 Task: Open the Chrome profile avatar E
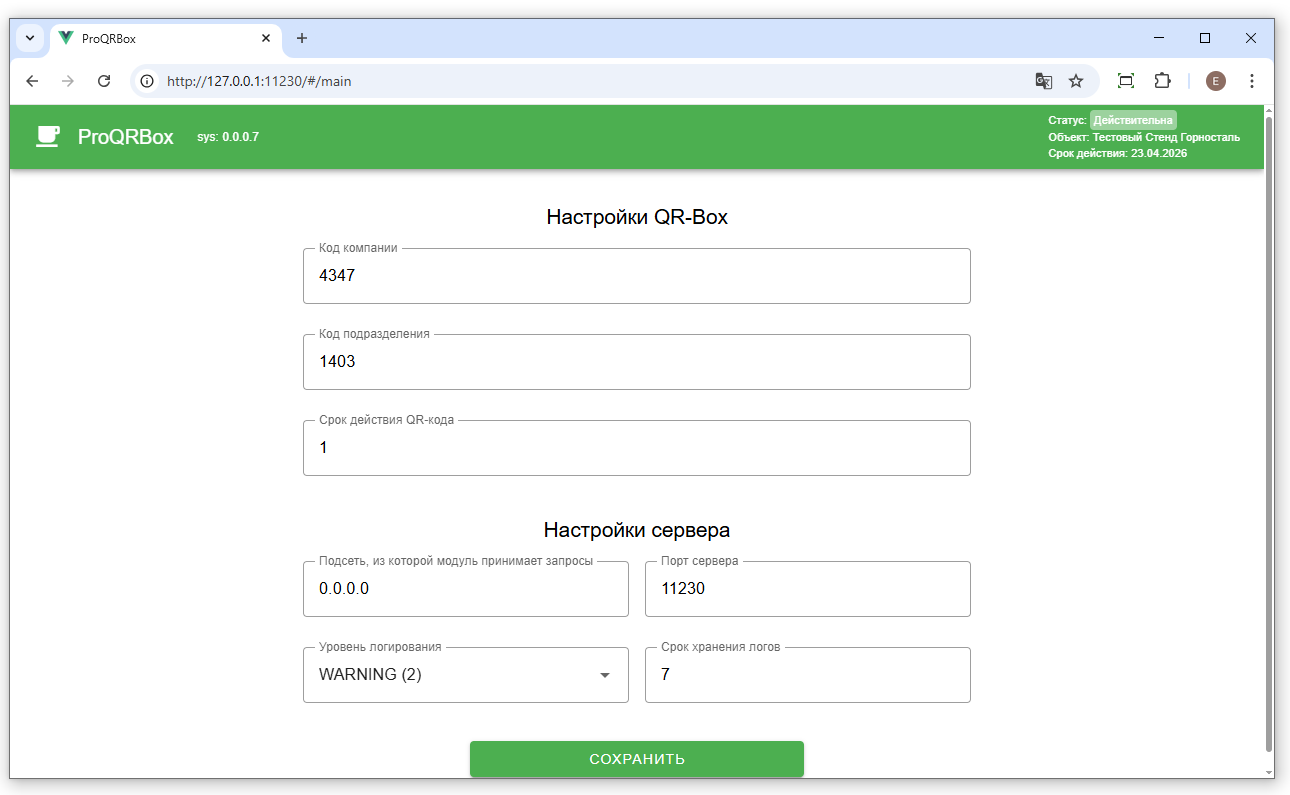tap(1216, 81)
